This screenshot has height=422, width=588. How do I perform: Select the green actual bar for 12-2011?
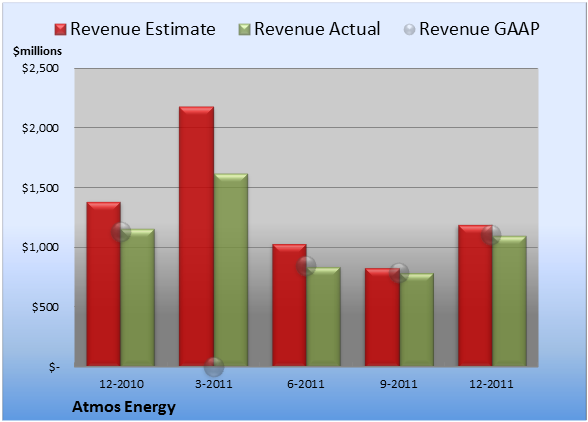(x=509, y=301)
